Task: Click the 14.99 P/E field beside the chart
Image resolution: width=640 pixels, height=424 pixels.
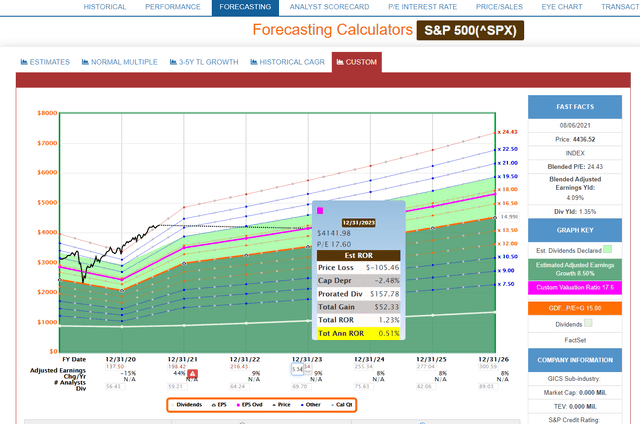Action: (x=509, y=217)
